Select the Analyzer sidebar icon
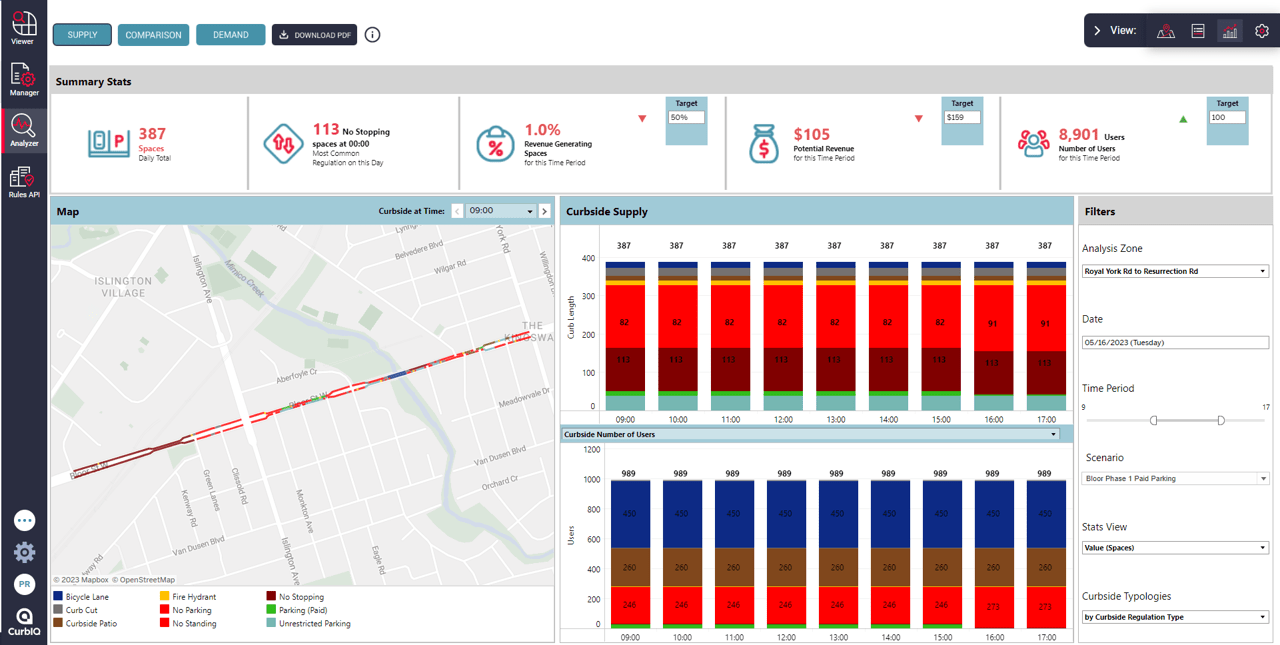 tap(22, 128)
